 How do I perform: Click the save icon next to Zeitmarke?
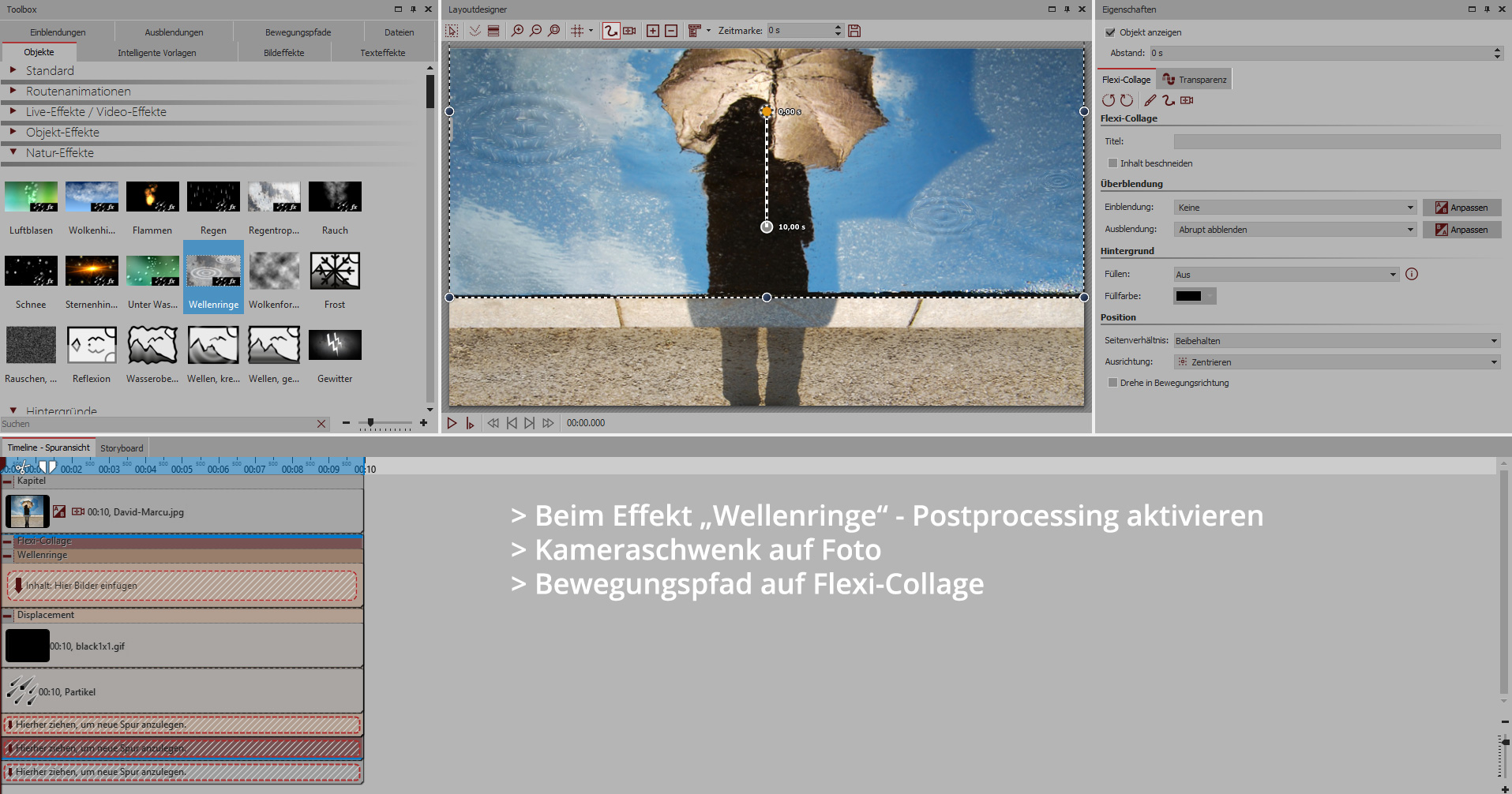(x=854, y=31)
